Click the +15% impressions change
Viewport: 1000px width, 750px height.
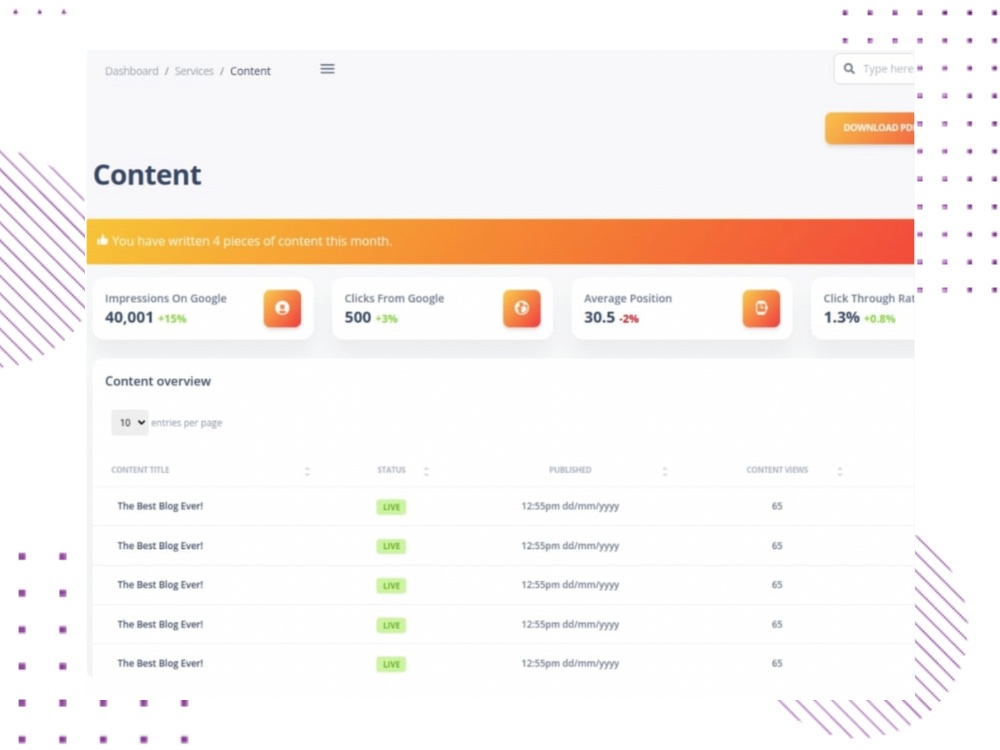pyautogui.click(x=172, y=319)
